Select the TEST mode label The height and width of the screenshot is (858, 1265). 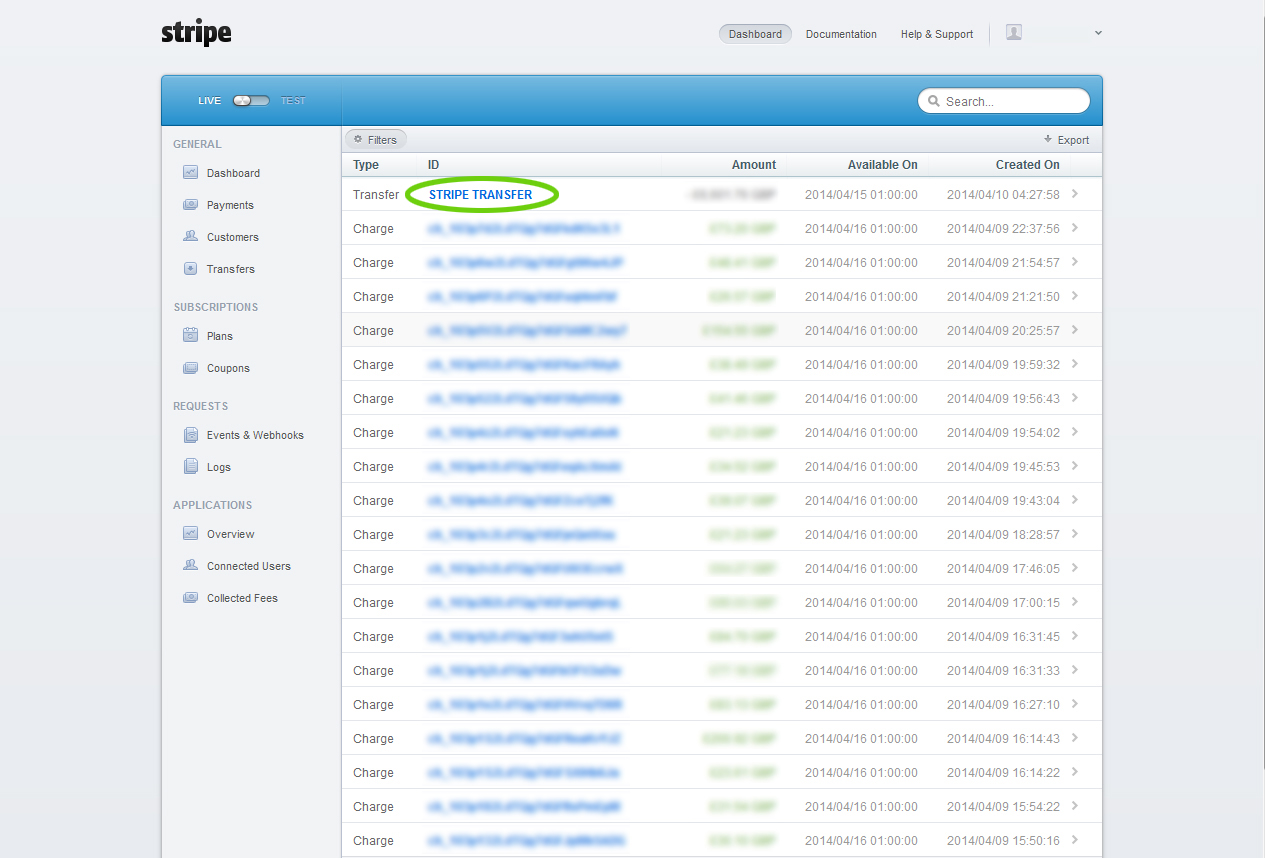pos(293,101)
